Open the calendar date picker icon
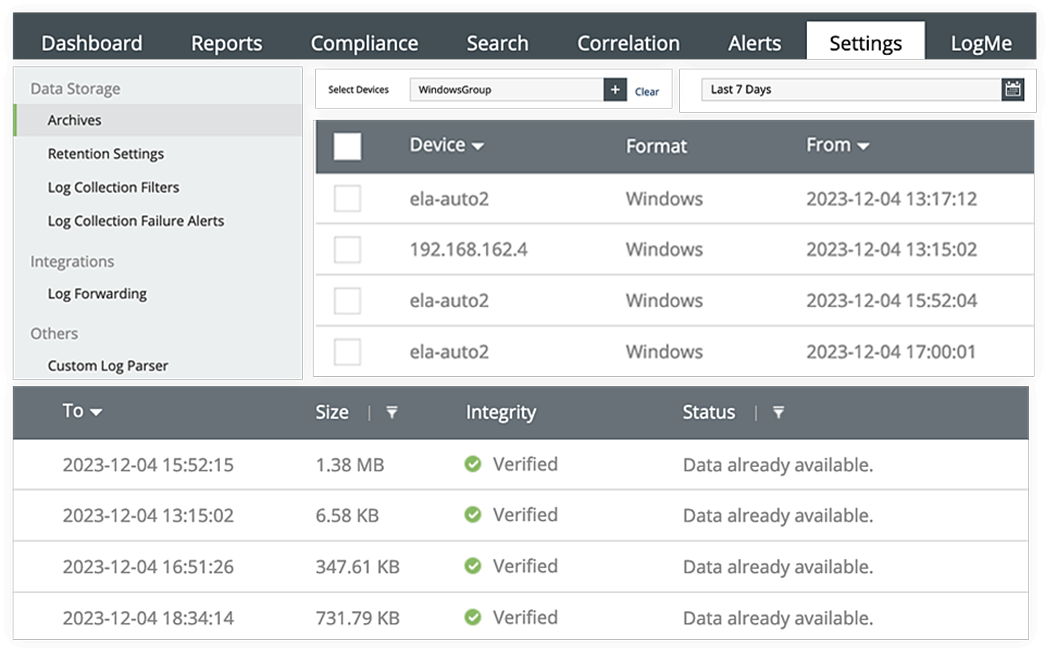Image resolution: width=1049 pixels, height=653 pixels. [x=1013, y=90]
